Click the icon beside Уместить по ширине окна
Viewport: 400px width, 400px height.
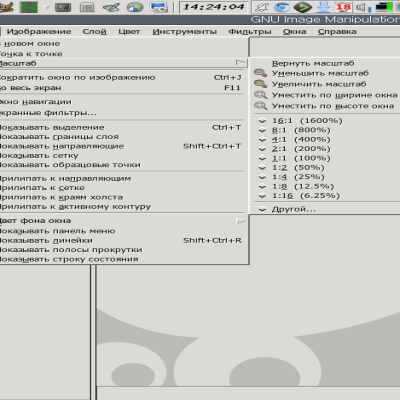click(260, 95)
